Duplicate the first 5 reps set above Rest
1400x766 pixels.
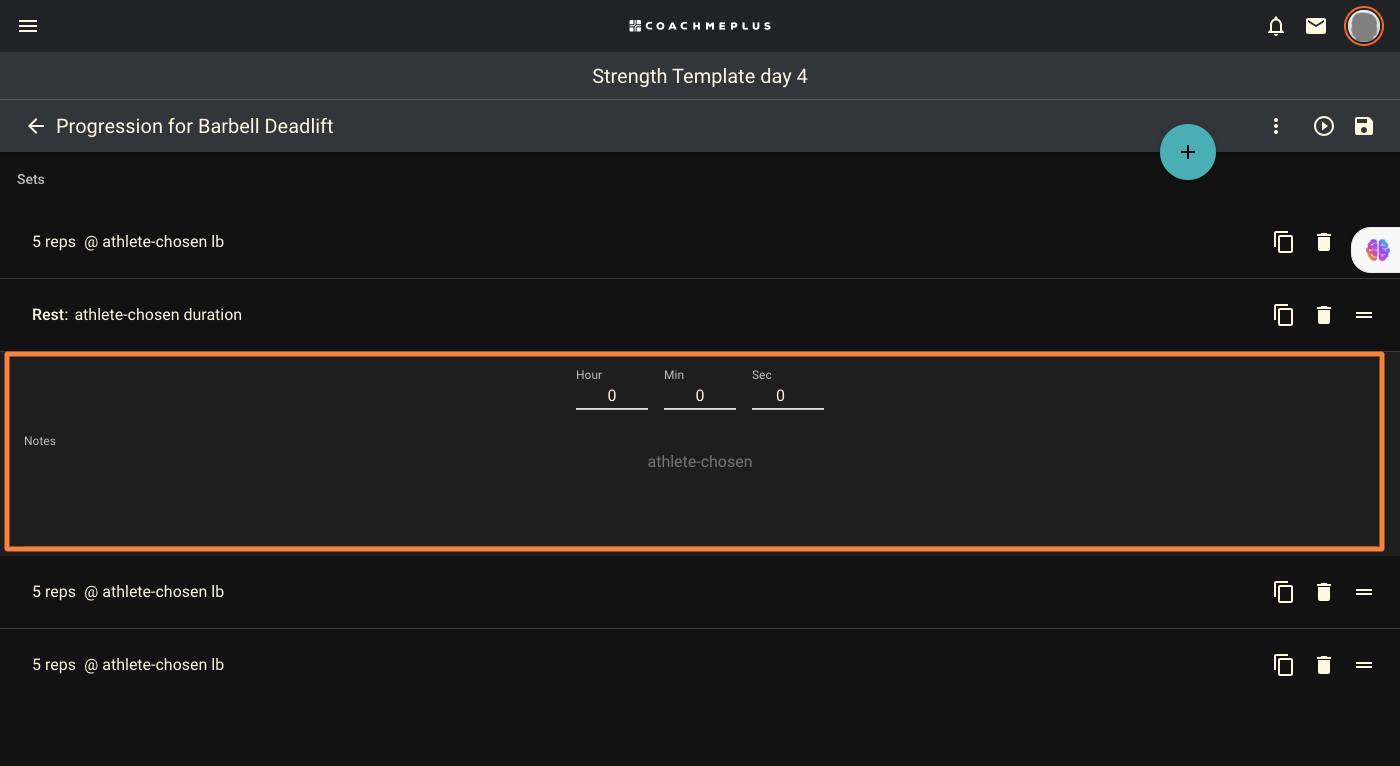click(x=1284, y=242)
